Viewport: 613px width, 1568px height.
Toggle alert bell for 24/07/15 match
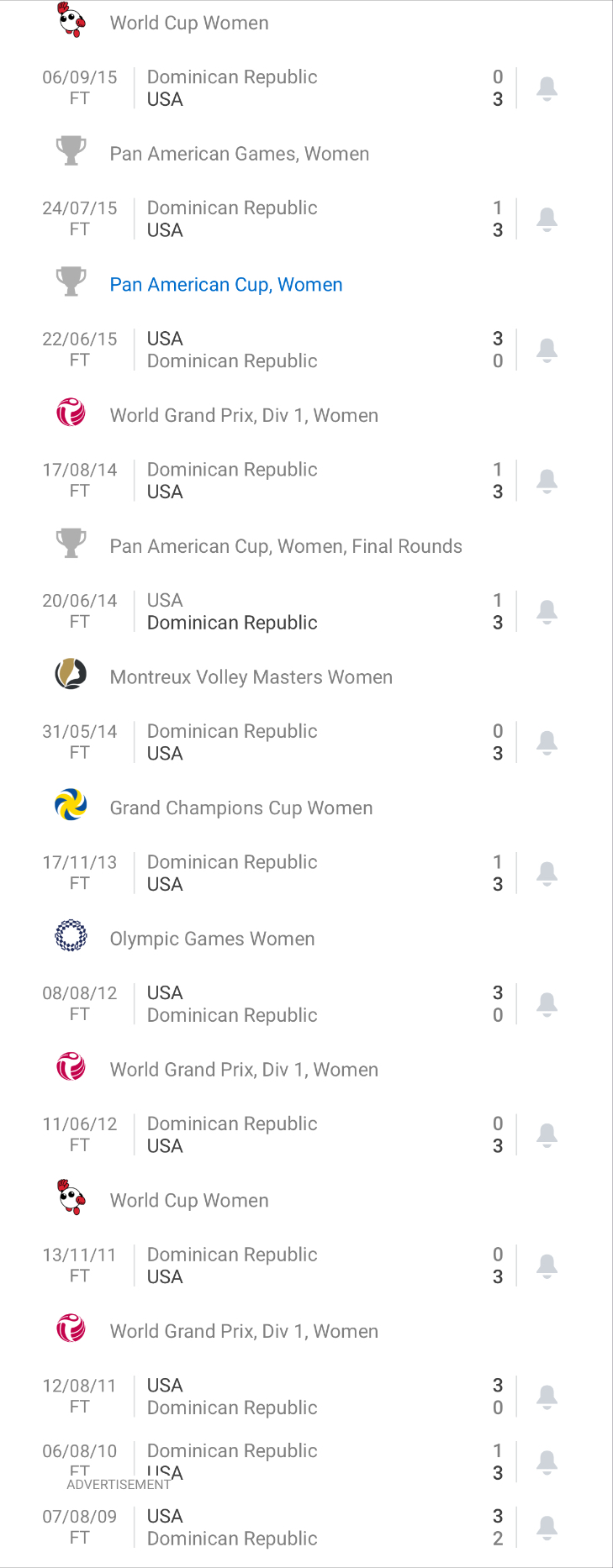point(547,219)
